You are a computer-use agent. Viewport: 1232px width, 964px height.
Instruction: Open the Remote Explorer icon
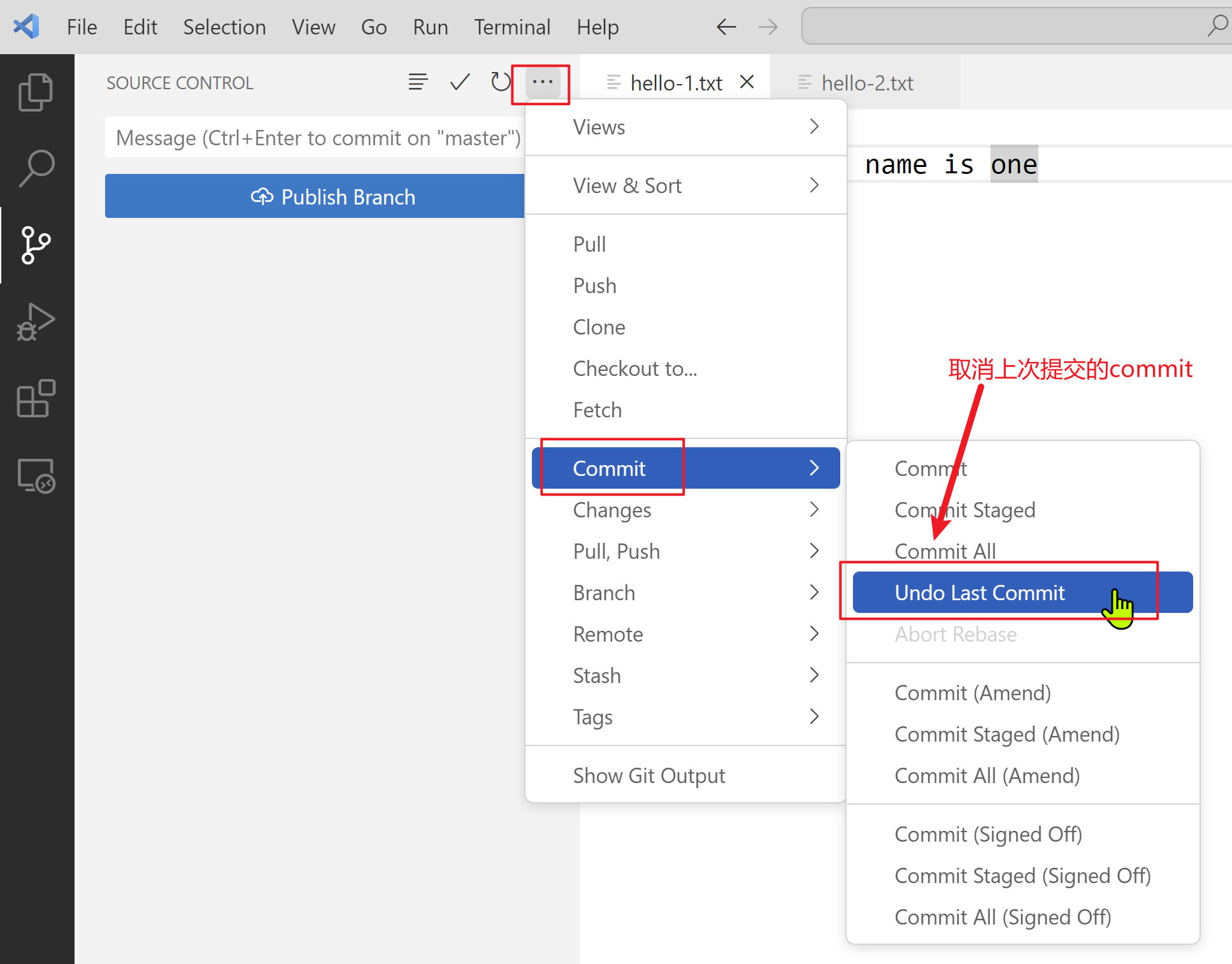36,476
